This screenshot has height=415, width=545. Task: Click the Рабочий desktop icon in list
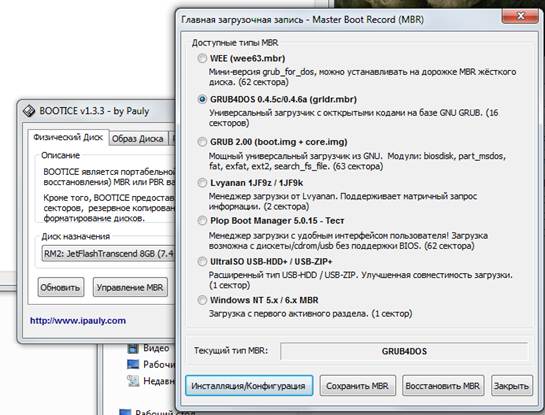[133, 364]
